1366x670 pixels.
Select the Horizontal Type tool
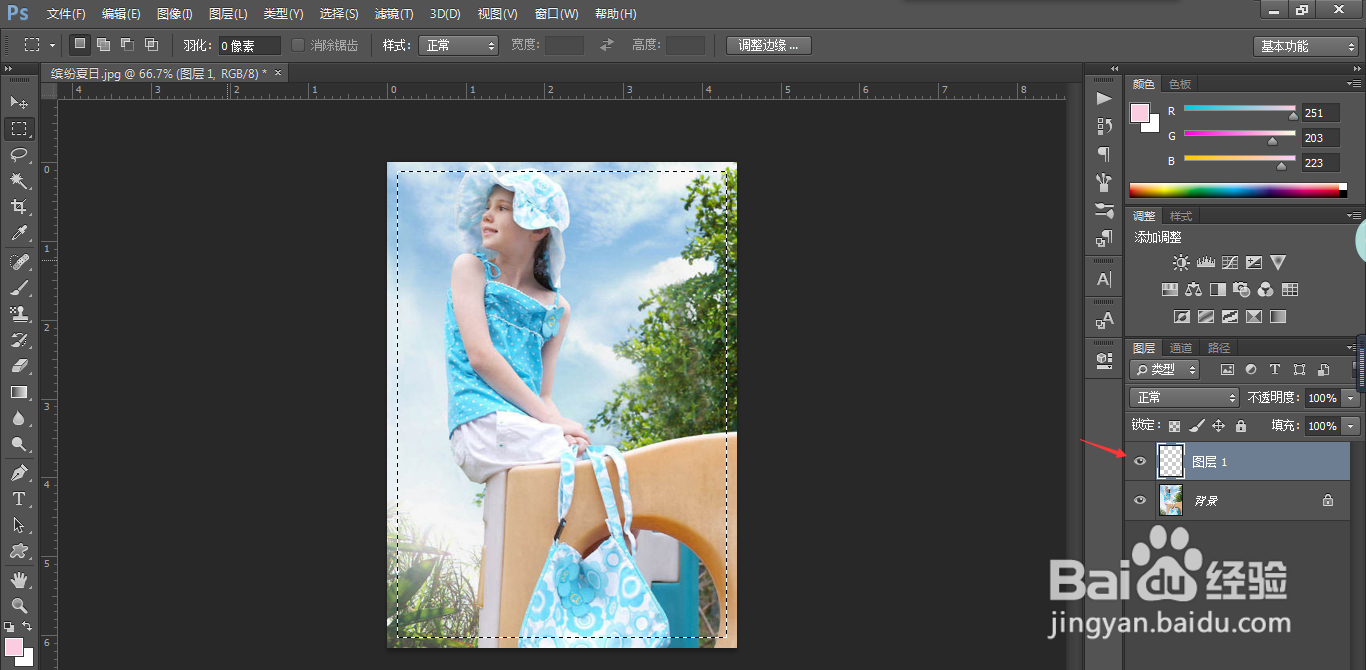tap(18, 499)
